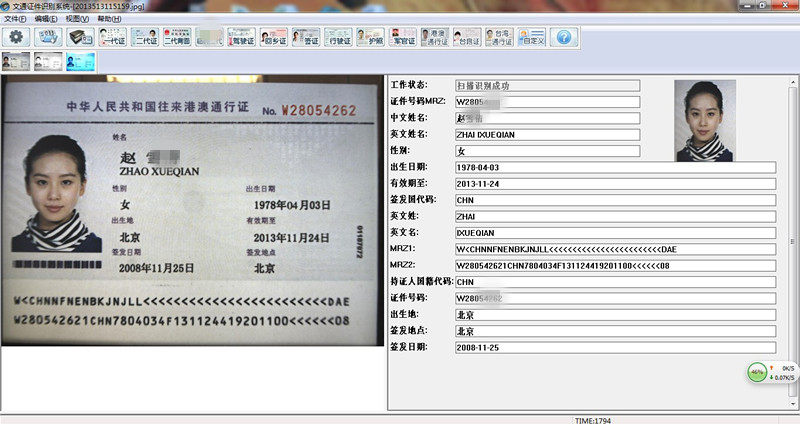Open the 视图(V) menu
Screen dimensions: 800x424
(77, 19)
